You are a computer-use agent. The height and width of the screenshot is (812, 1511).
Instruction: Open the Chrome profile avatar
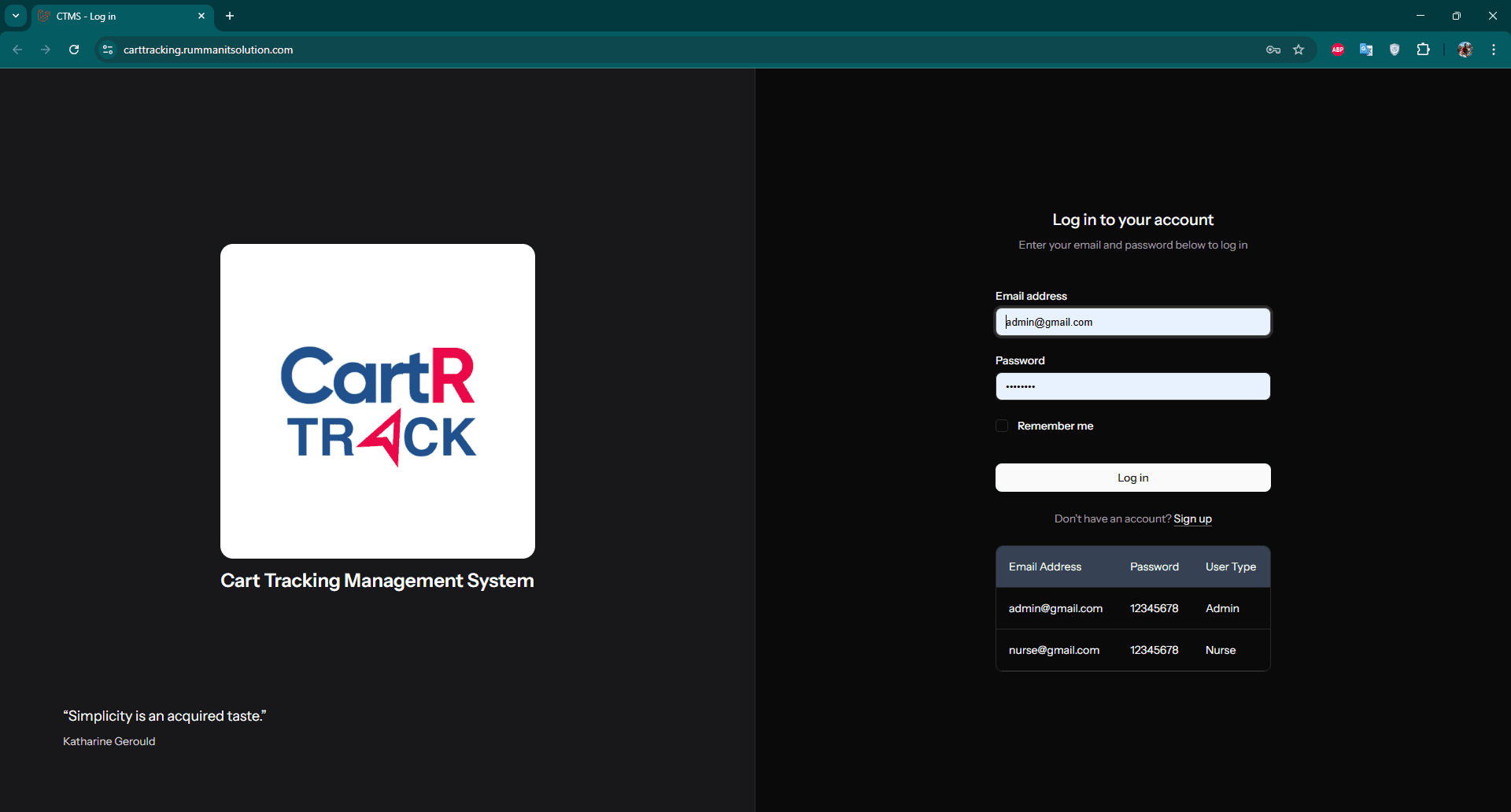point(1465,50)
